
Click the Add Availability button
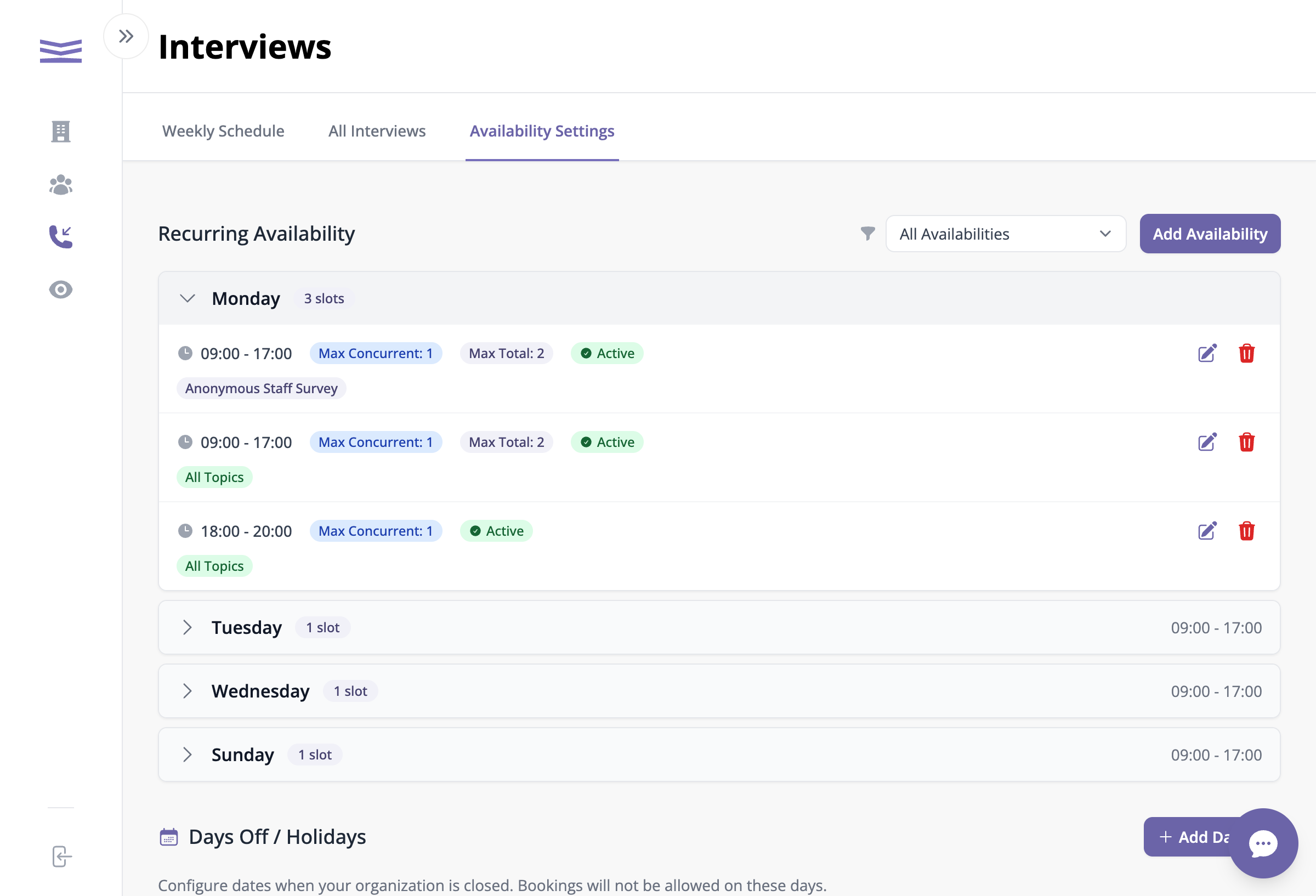(1210, 234)
